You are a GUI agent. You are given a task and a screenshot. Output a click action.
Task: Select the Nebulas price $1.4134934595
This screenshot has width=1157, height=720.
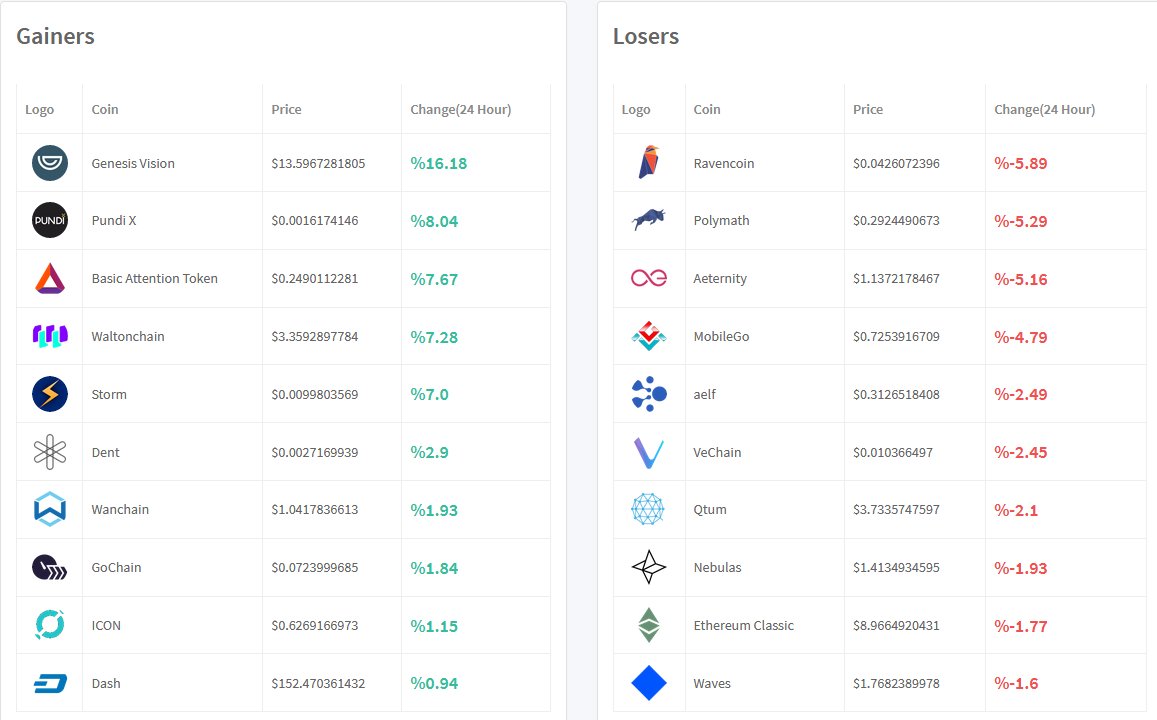(x=897, y=568)
